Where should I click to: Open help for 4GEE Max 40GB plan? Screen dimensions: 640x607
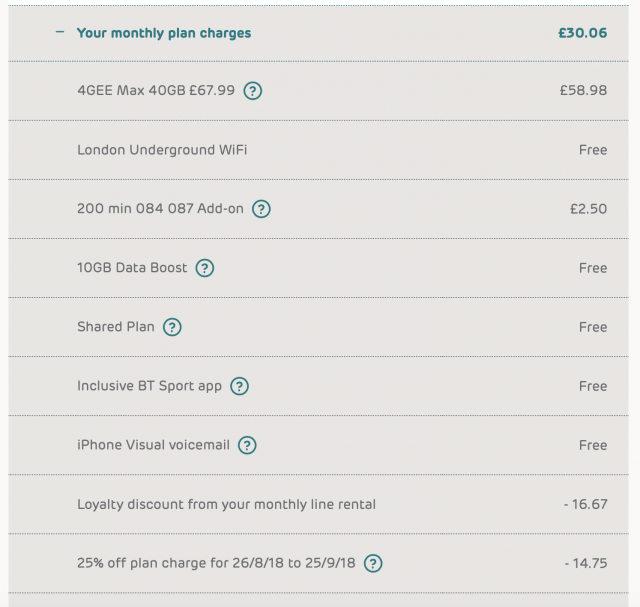(x=254, y=91)
